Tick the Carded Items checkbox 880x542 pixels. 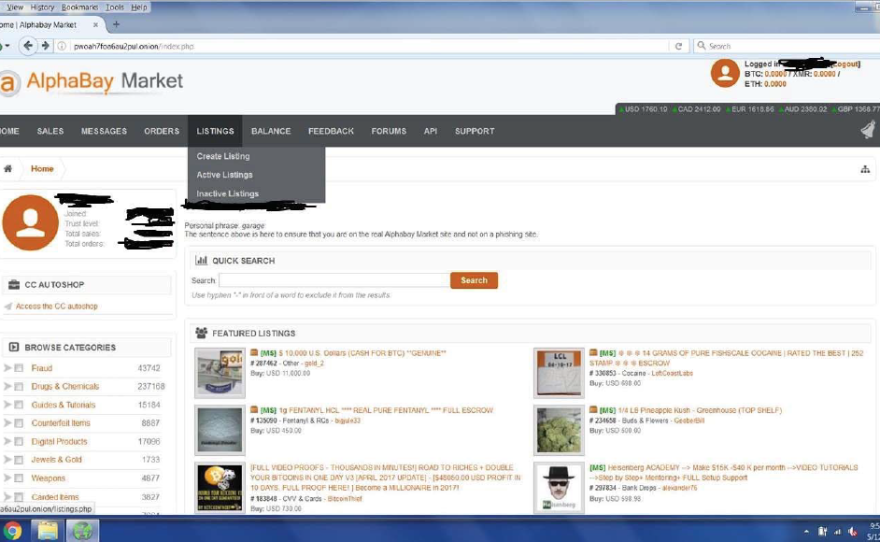(x=19, y=497)
